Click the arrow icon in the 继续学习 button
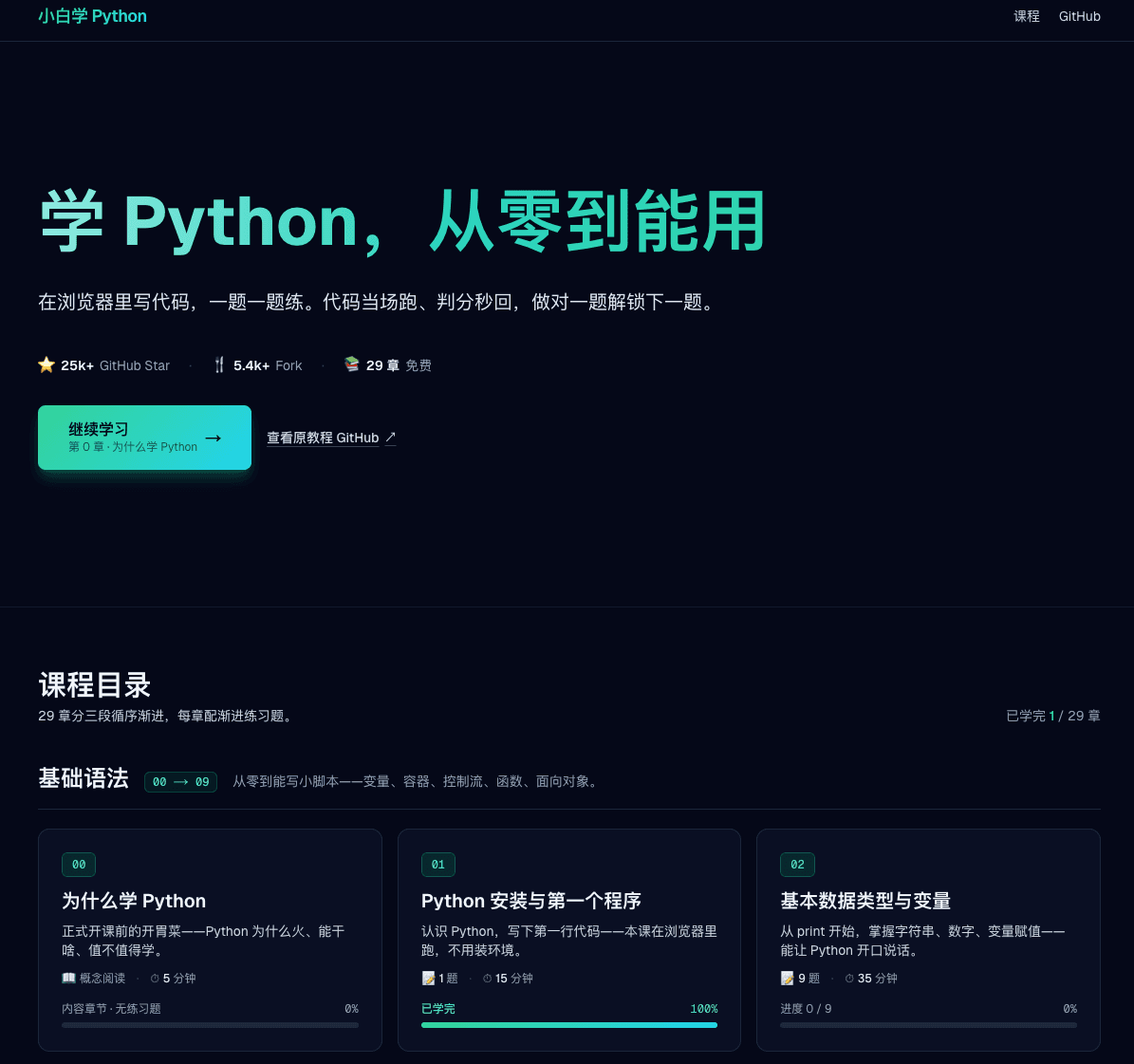This screenshot has height=1064, width=1134. click(214, 439)
